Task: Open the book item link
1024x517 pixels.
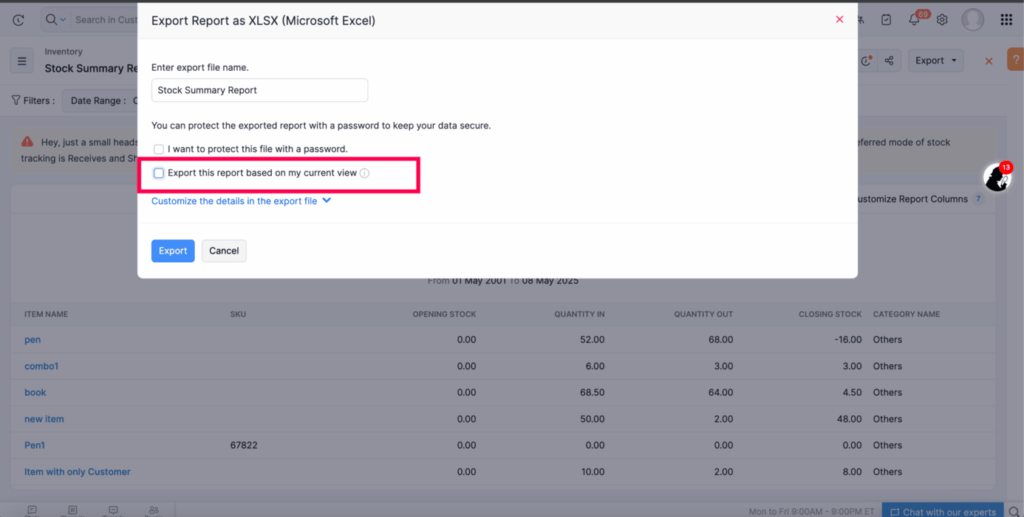Action: pos(35,392)
